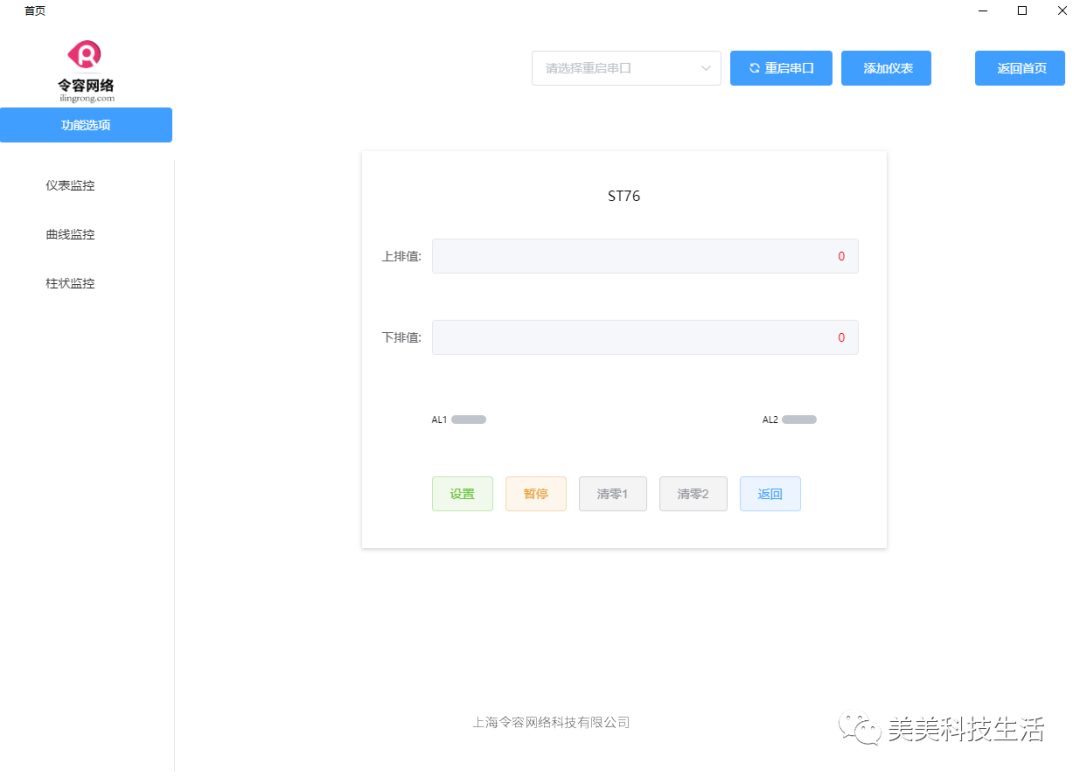Image resolution: width=1080 pixels, height=777 pixels.
Task: Switch to ST76 meter page
Action: (x=624, y=196)
